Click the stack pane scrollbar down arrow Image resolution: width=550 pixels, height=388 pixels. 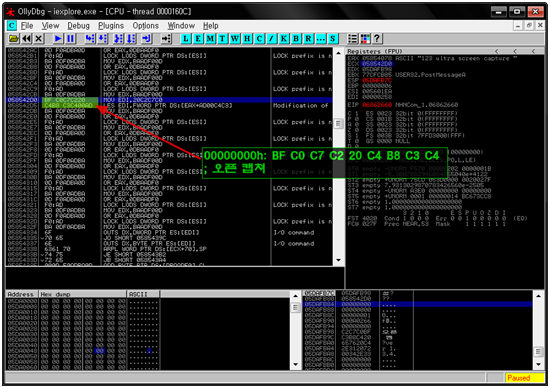click(x=538, y=364)
